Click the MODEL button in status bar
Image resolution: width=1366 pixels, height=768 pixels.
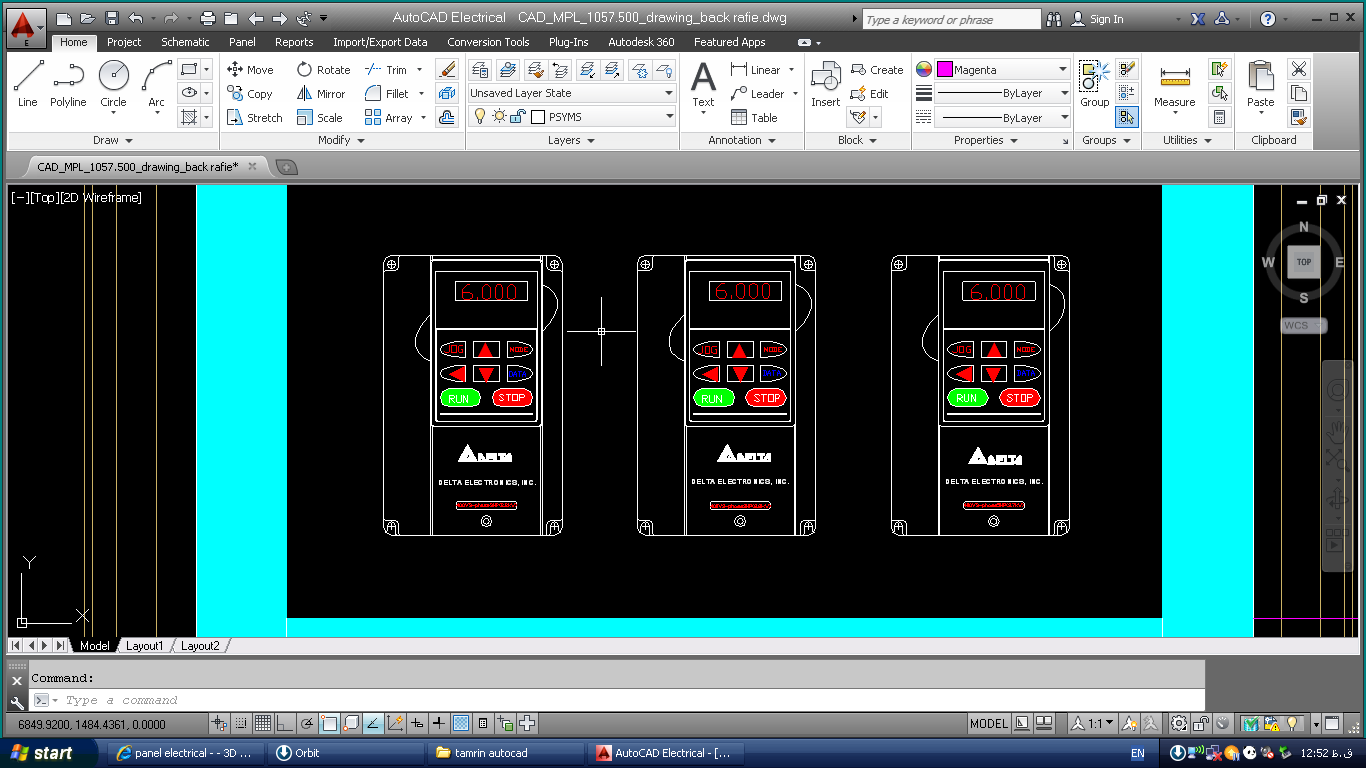[x=989, y=723]
